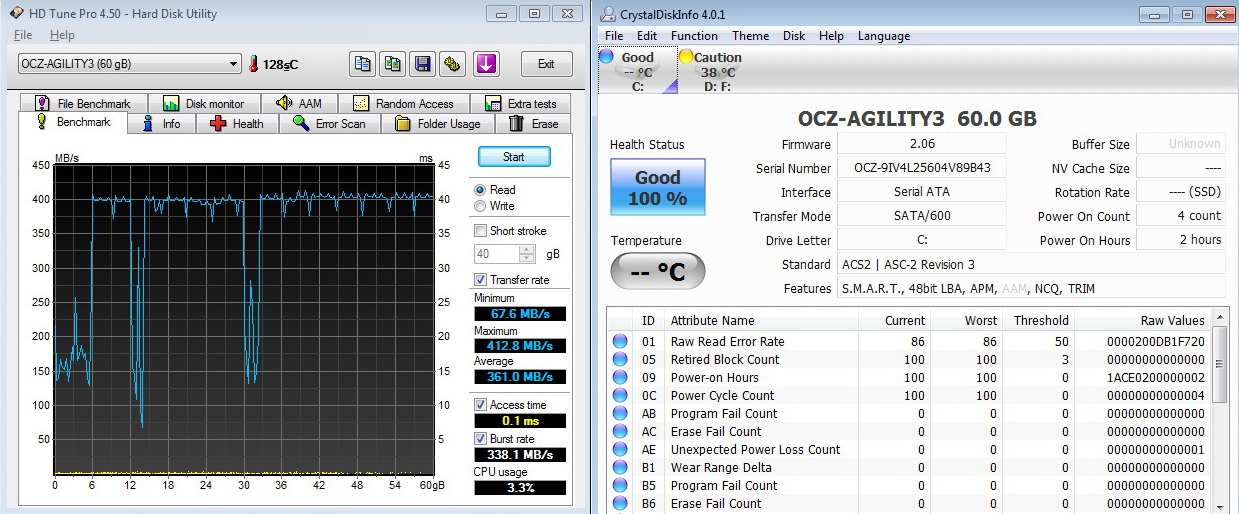
Task: Click the yellow Caution orb for drive D: F:
Action: [686, 57]
